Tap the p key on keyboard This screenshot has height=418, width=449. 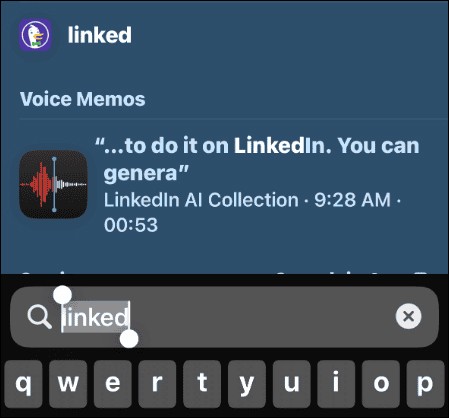tap(426, 384)
